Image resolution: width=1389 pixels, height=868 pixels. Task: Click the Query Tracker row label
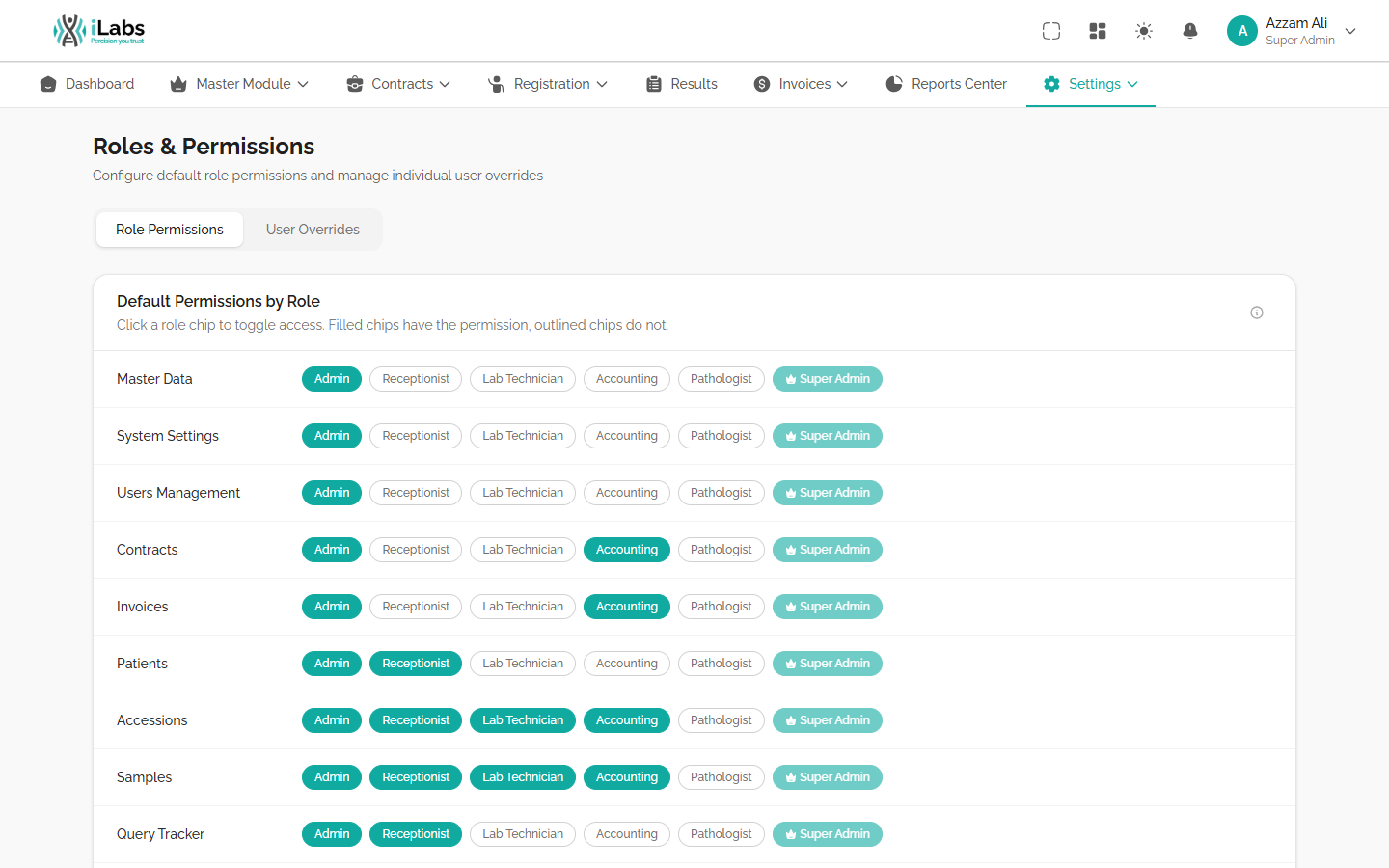coord(160,834)
